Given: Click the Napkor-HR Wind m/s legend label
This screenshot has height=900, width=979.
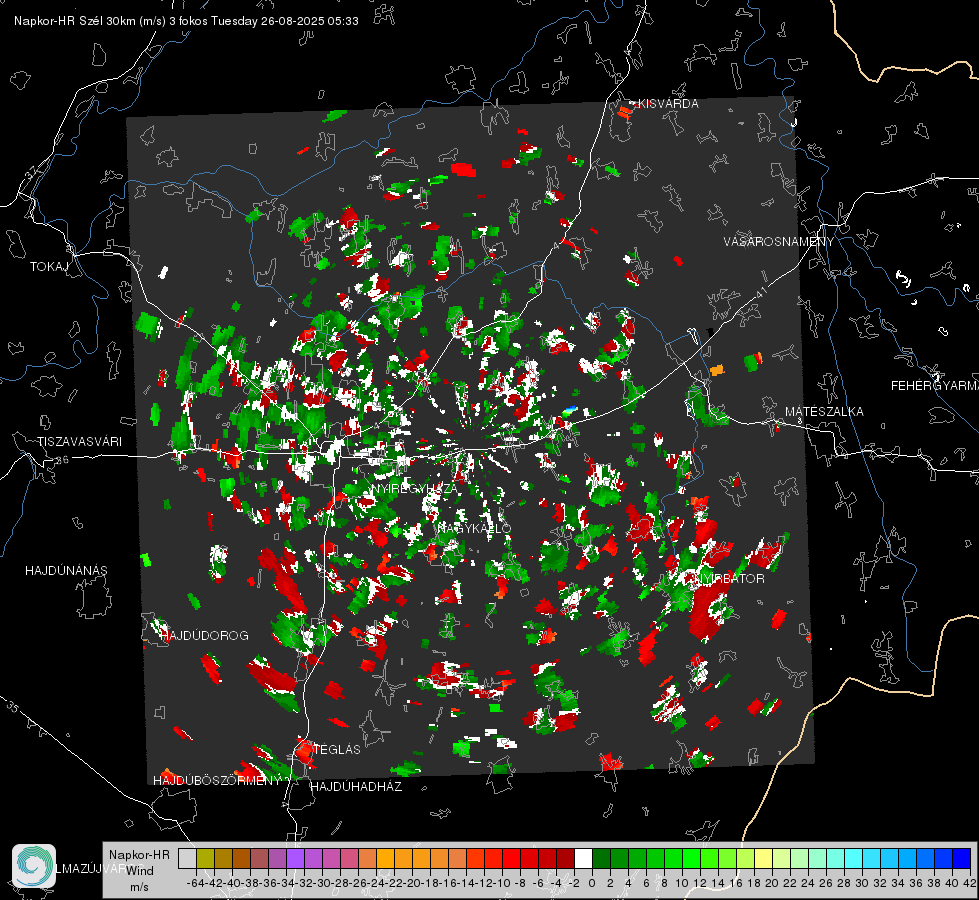Looking at the screenshot, I should coord(139,871).
